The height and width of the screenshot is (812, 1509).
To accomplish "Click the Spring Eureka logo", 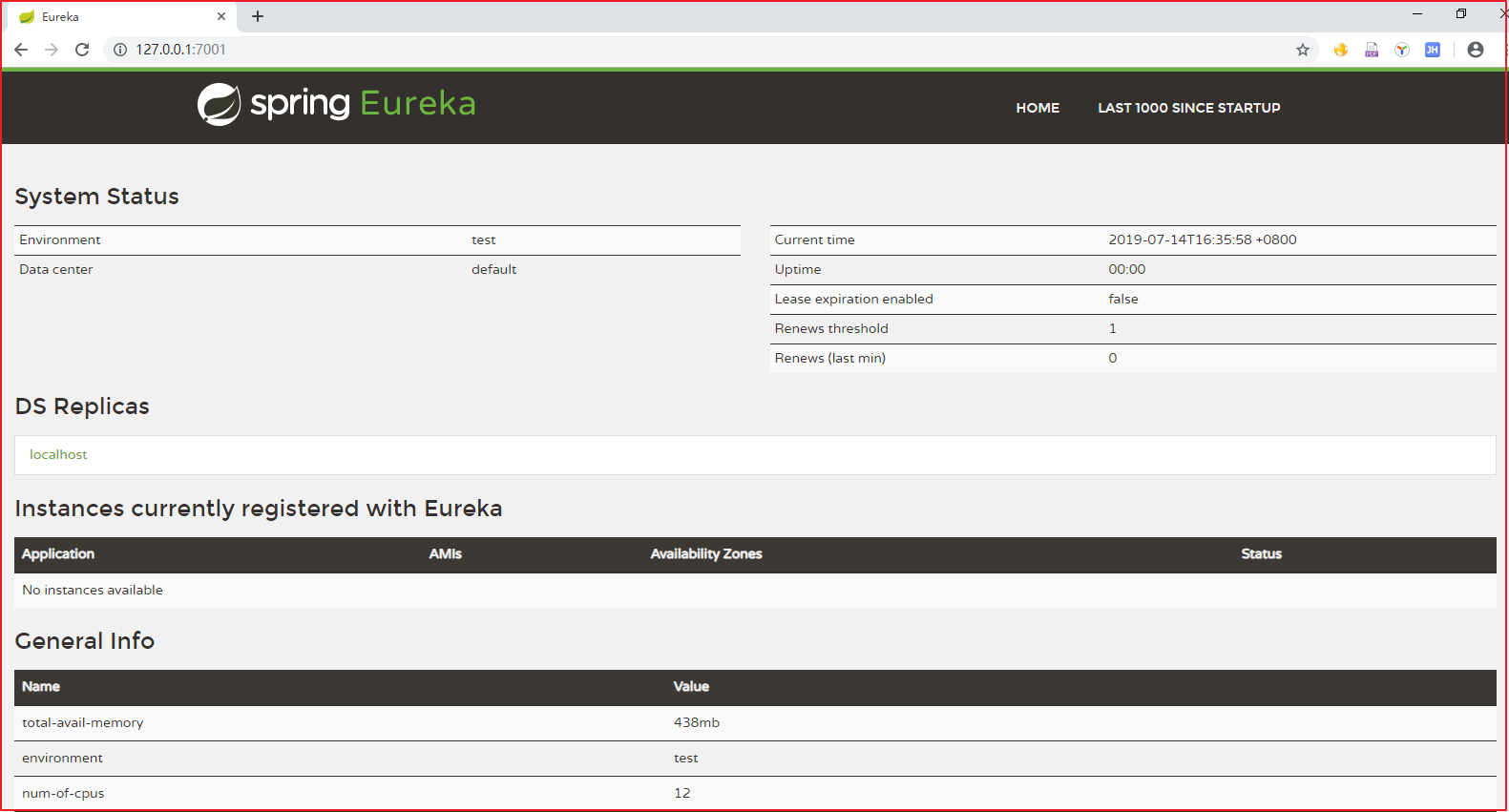I will 336,104.
